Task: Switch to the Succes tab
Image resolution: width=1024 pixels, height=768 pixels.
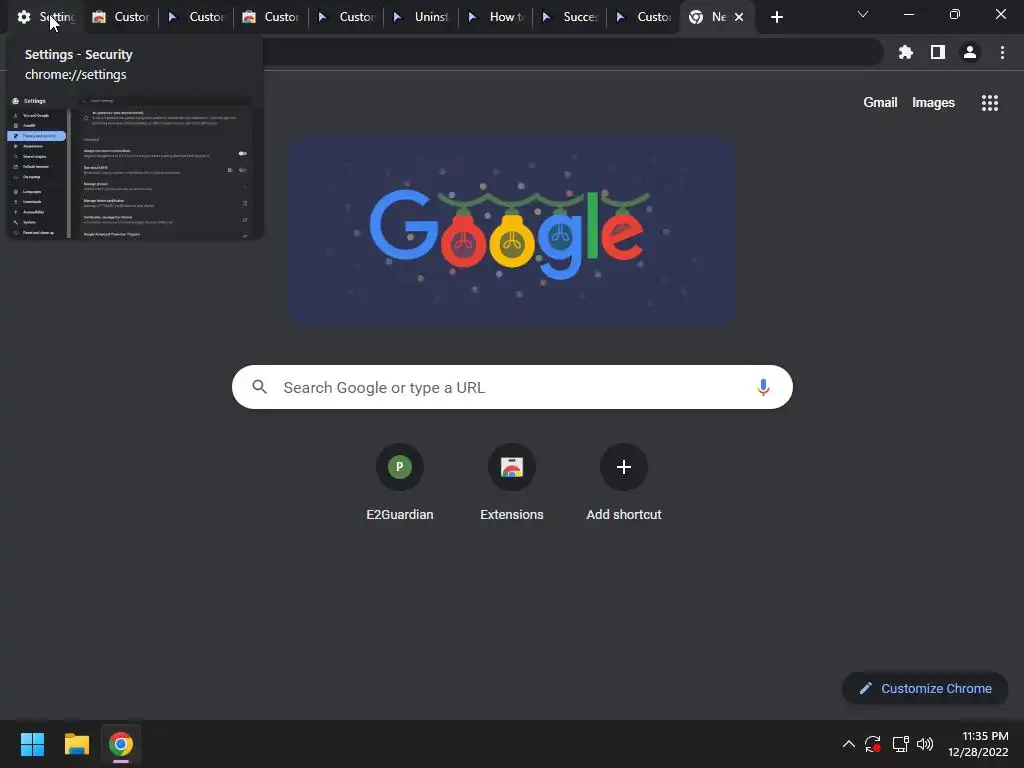Action: [x=571, y=17]
